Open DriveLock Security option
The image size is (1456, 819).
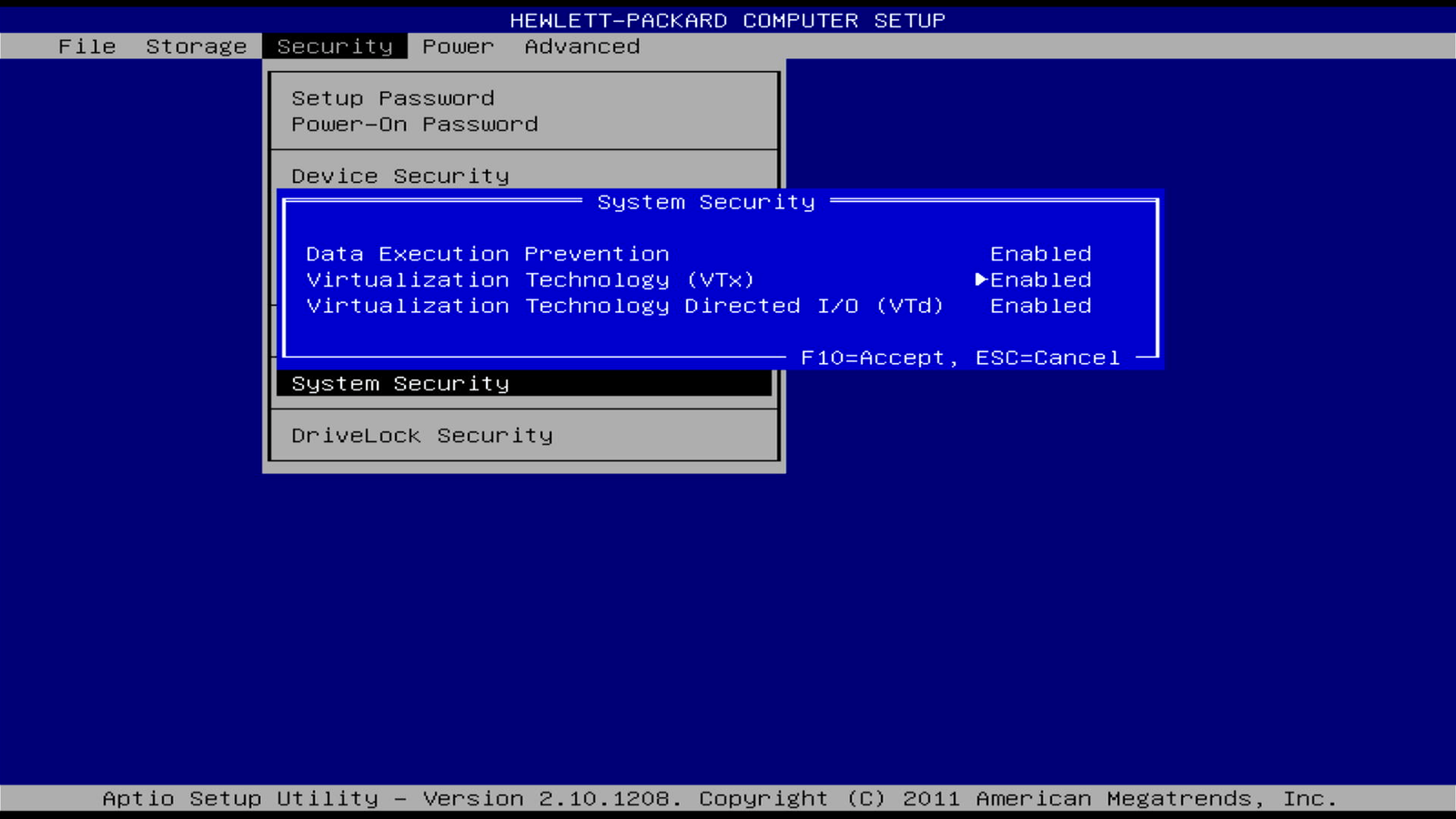pos(421,436)
